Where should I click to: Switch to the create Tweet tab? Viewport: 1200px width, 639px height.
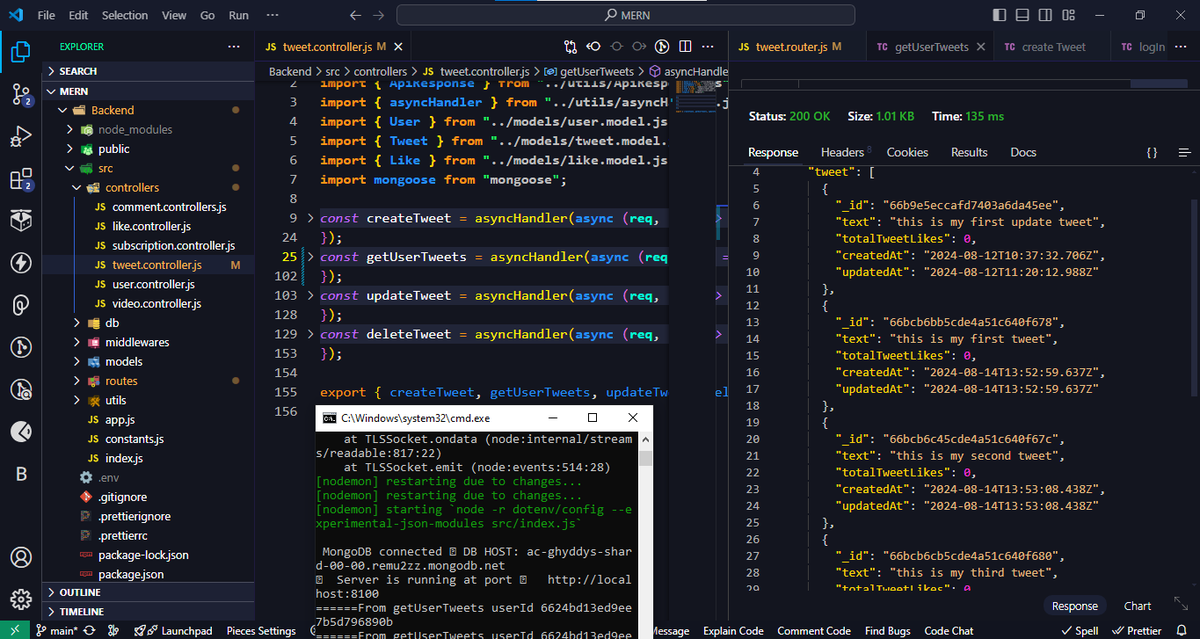coord(1053,47)
